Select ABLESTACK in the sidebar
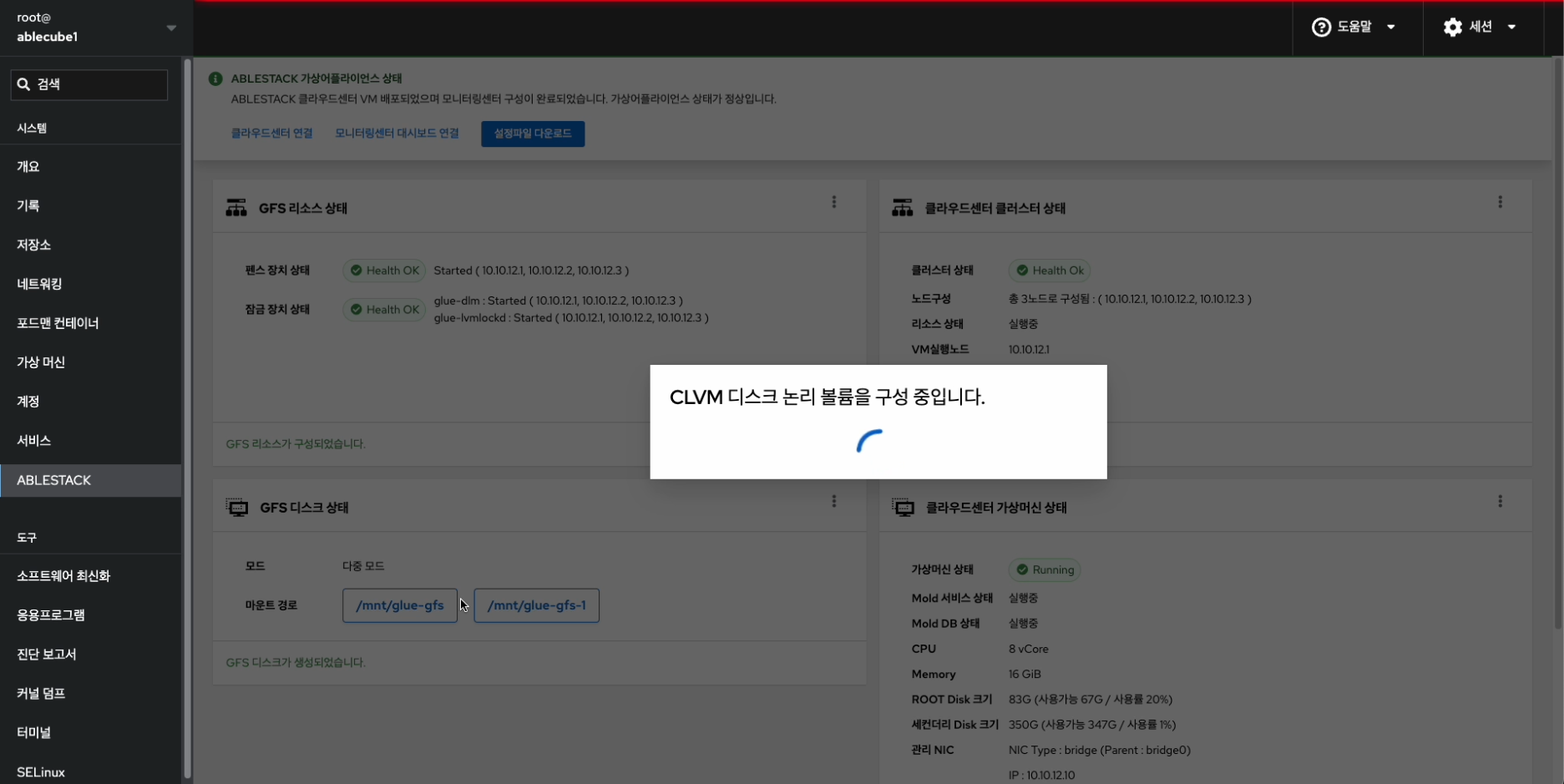The image size is (1564, 784). click(x=90, y=480)
